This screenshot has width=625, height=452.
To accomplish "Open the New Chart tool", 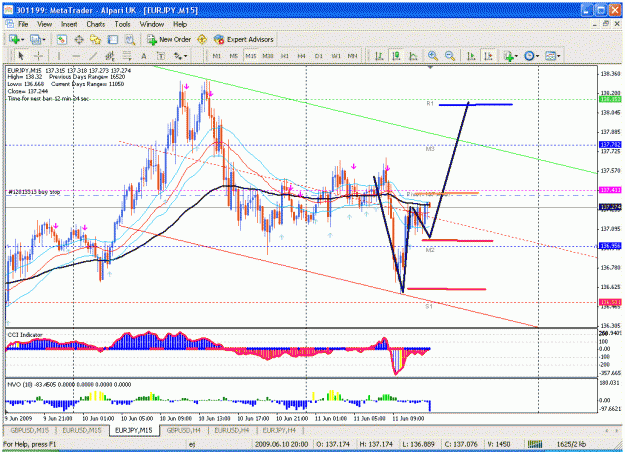I will pyautogui.click(x=15, y=39).
